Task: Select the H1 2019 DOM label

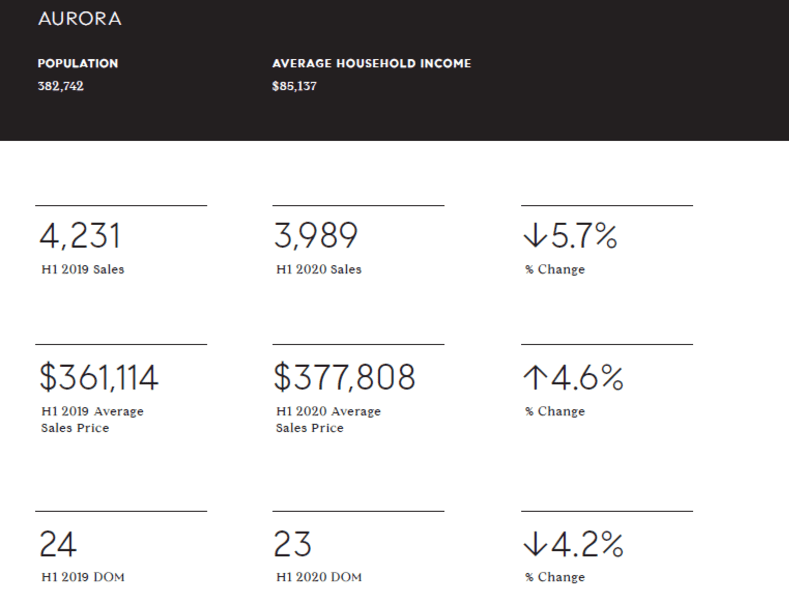Action: point(83,577)
